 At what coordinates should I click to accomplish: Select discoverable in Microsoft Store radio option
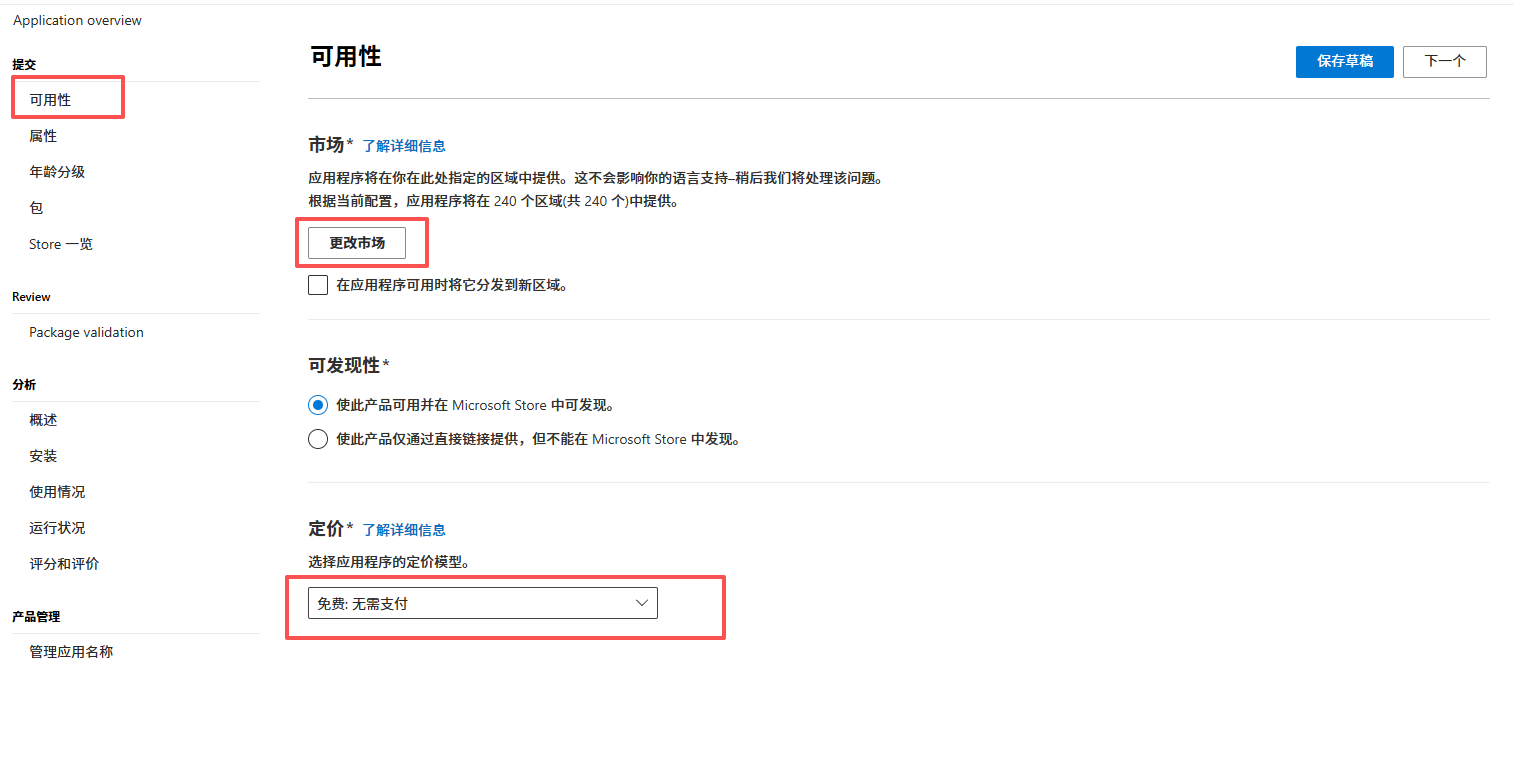[x=318, y=405]
